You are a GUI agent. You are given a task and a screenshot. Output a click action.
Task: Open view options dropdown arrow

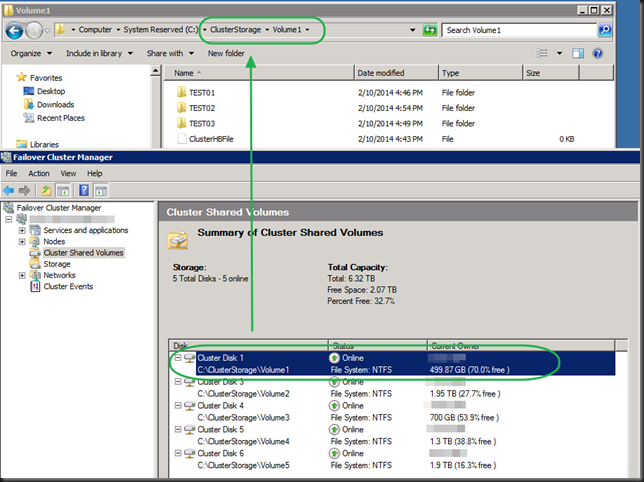[x=559, y=53]
